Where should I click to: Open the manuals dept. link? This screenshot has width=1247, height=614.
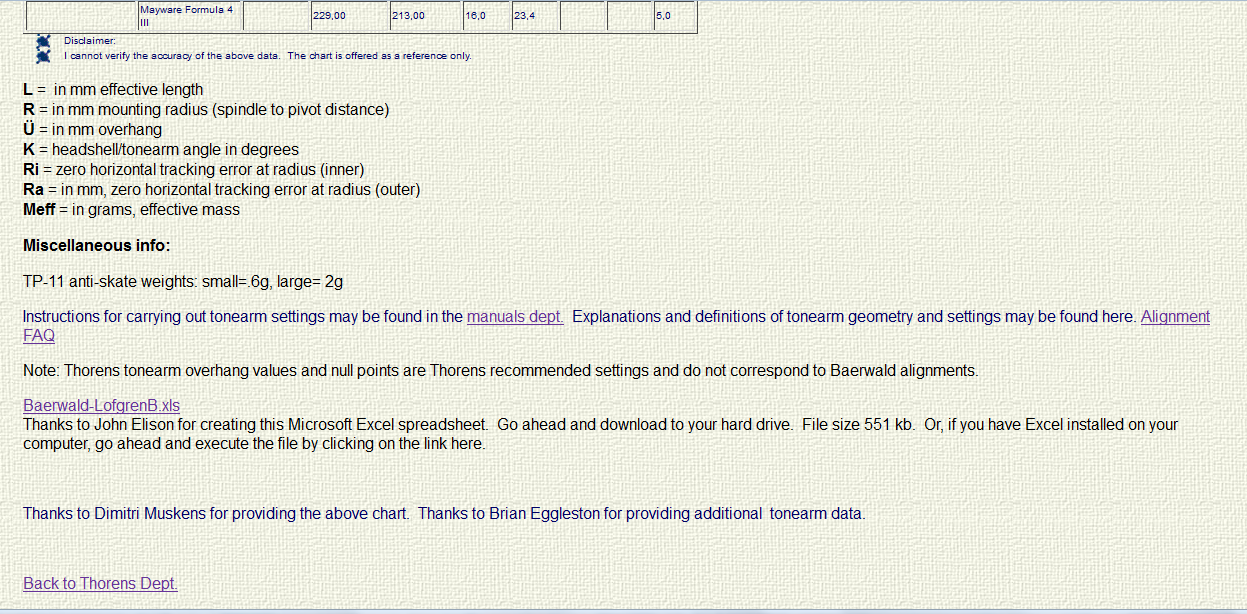tap(515, 317)
